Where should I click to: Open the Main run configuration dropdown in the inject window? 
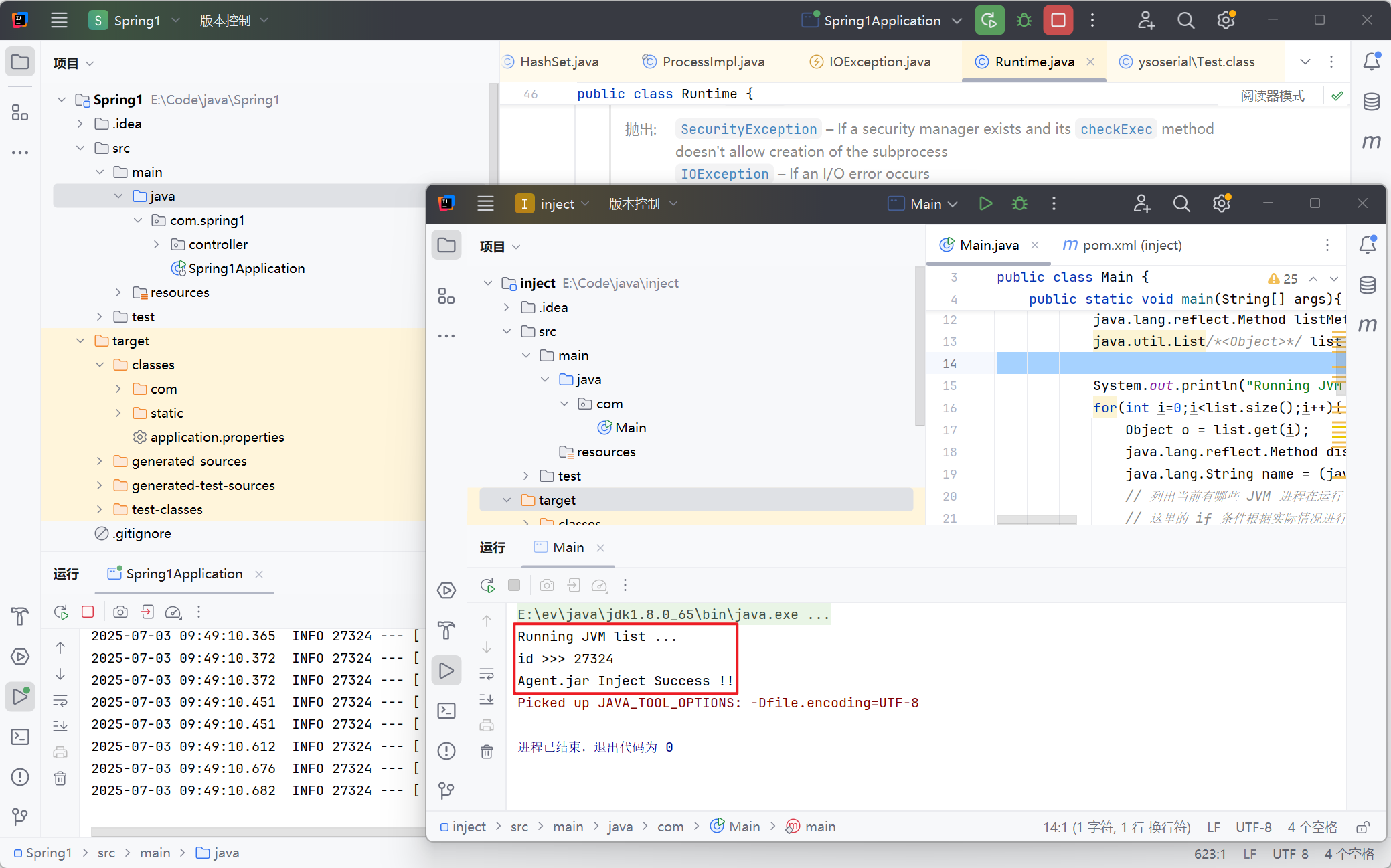[922, 203]
